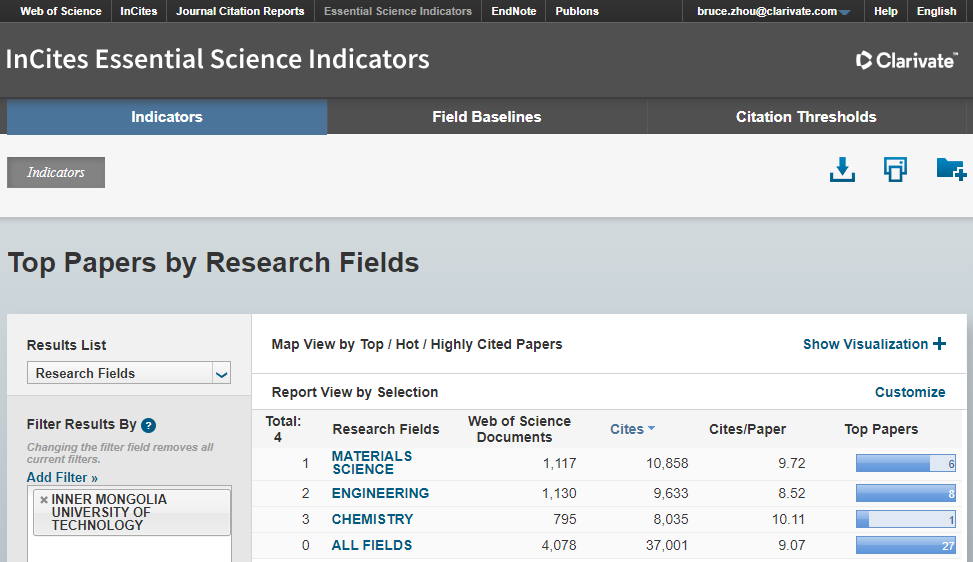973x562 pixels.
Task: Open the Citation Thresholds tab
Action: click(x=806, y=117)
